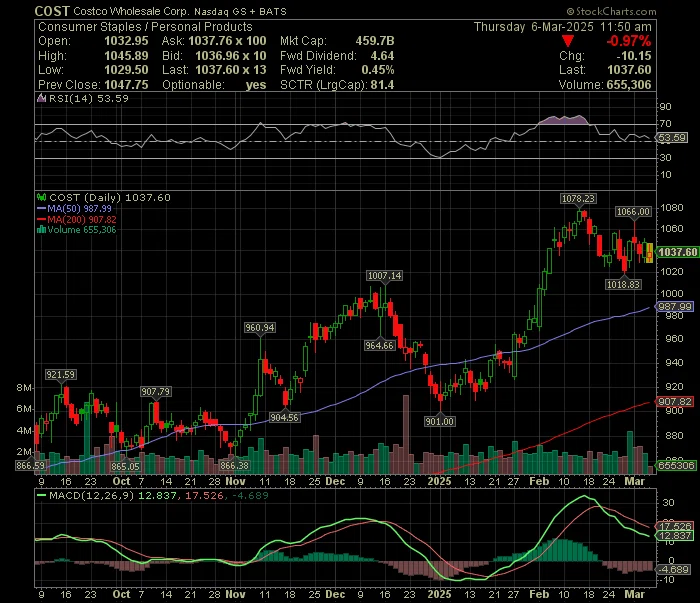Click the 1066.00 price high label
The height and width of the screenshot is (603, 700).
(x=633, y=212)
